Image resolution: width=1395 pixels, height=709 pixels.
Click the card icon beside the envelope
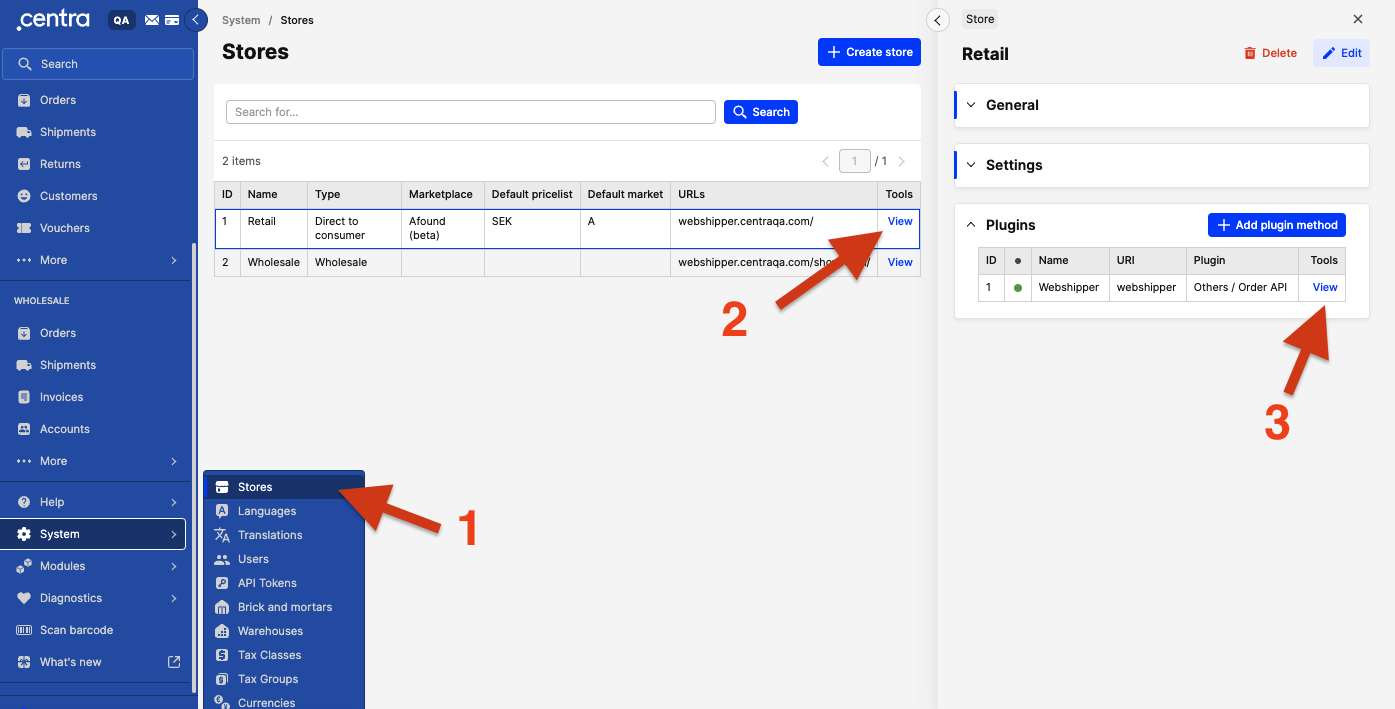(x=172, y=20)
